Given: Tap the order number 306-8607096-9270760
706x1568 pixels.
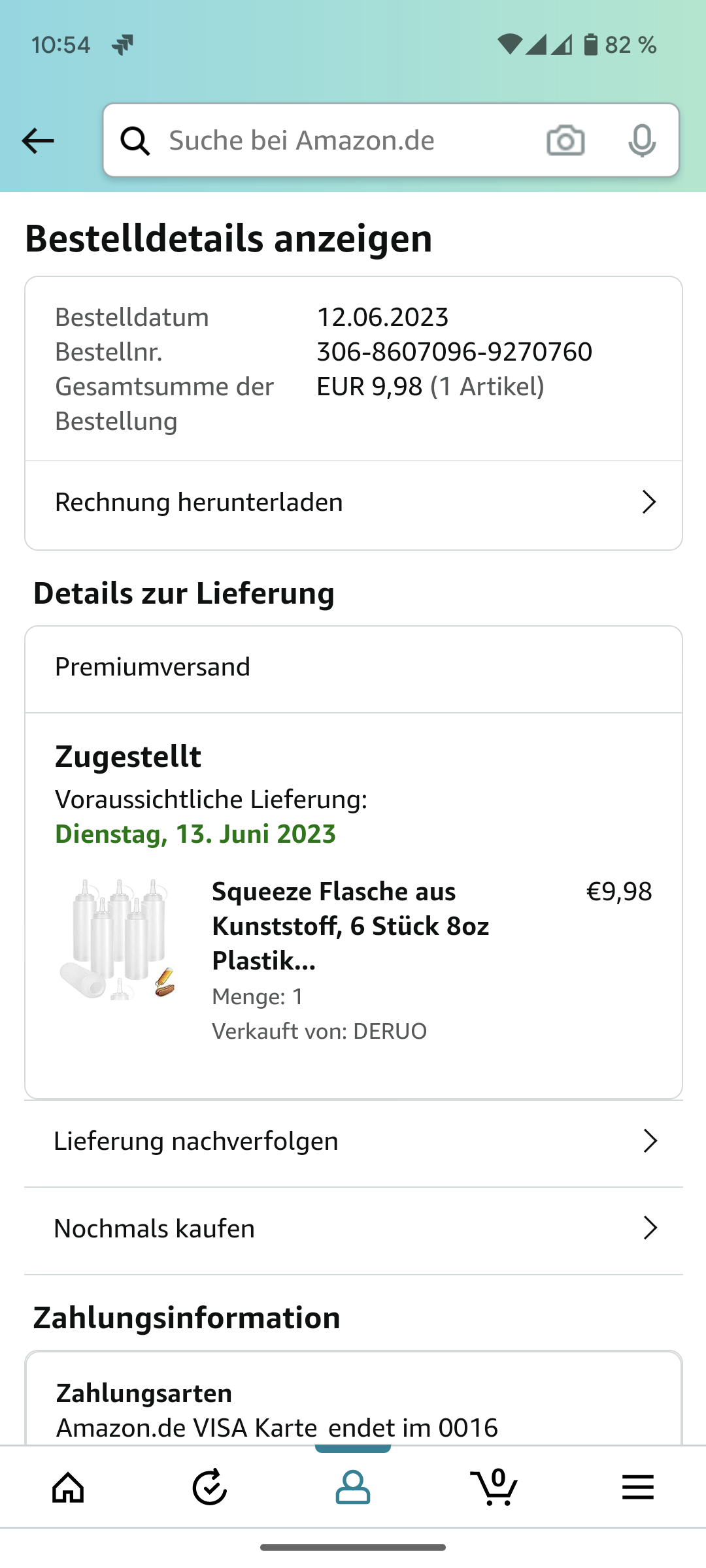Looking at the screenshot, I should click(x=454, y=352).
